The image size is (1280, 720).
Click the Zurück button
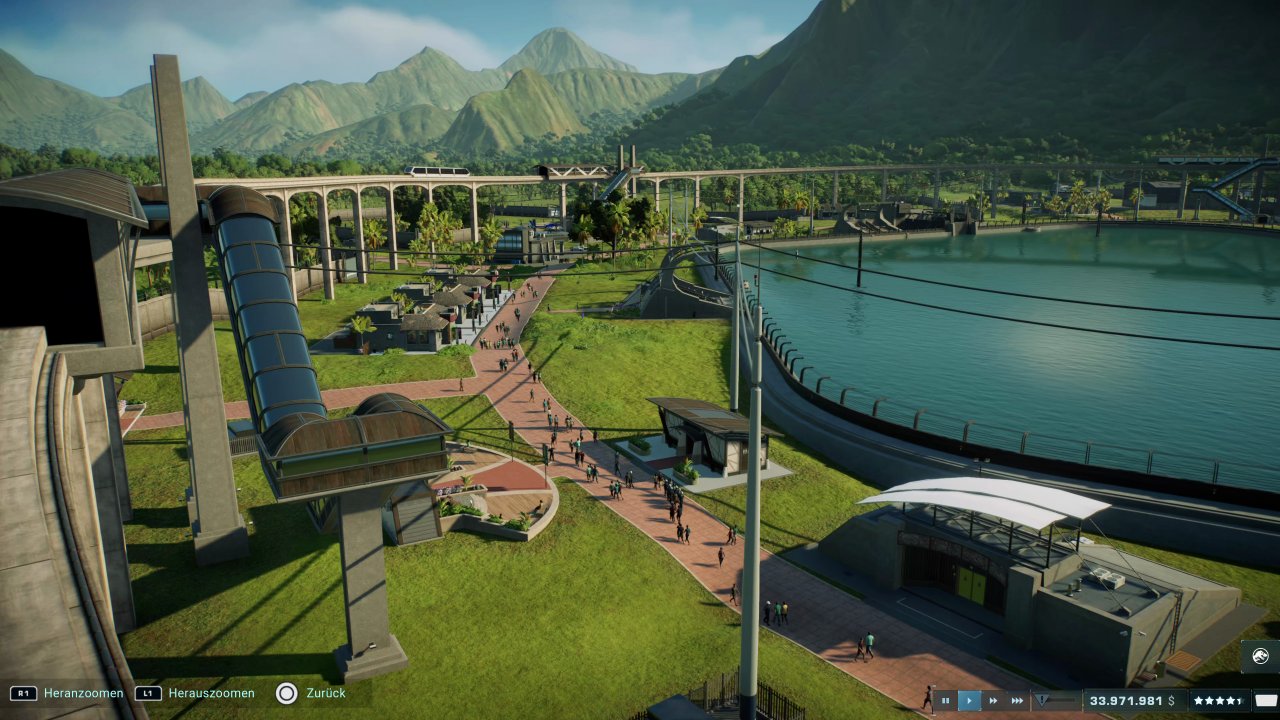[x=311, y=693]
